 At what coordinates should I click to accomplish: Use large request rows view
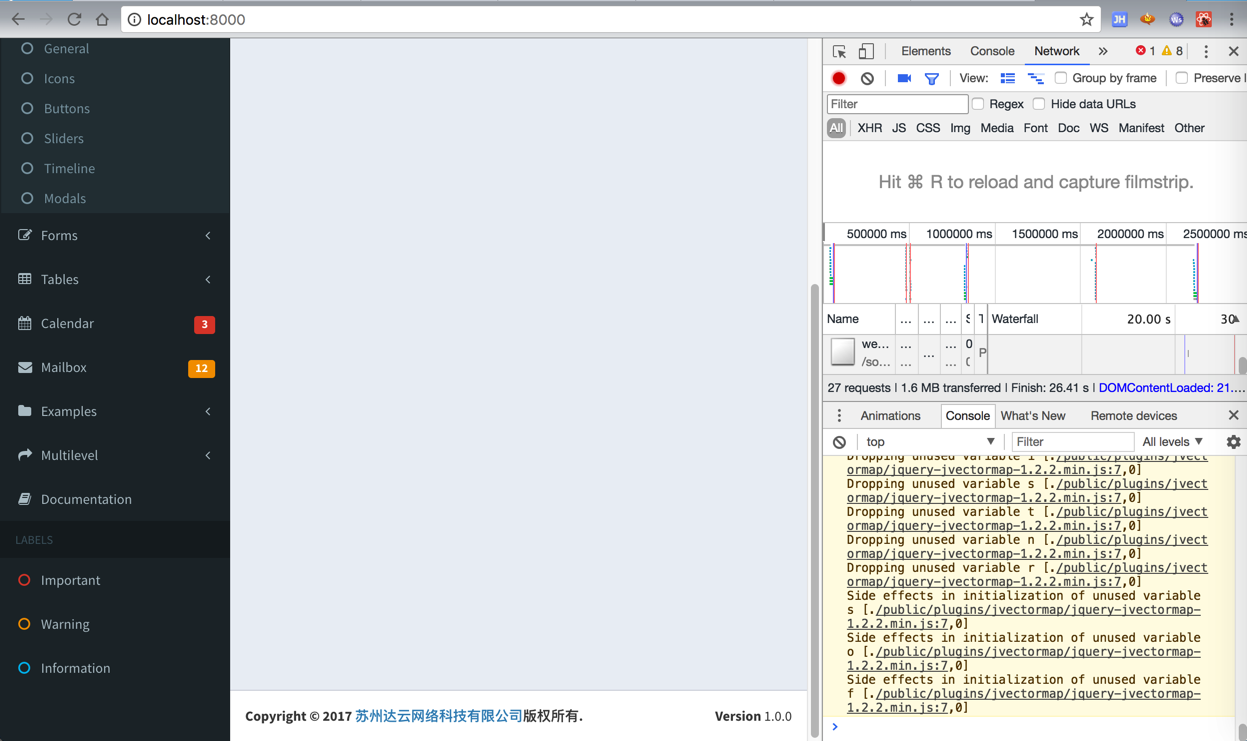(1007, 78)
